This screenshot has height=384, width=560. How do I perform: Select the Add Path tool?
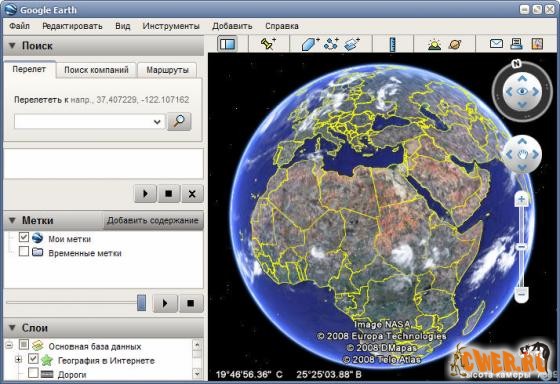(331, 44)
